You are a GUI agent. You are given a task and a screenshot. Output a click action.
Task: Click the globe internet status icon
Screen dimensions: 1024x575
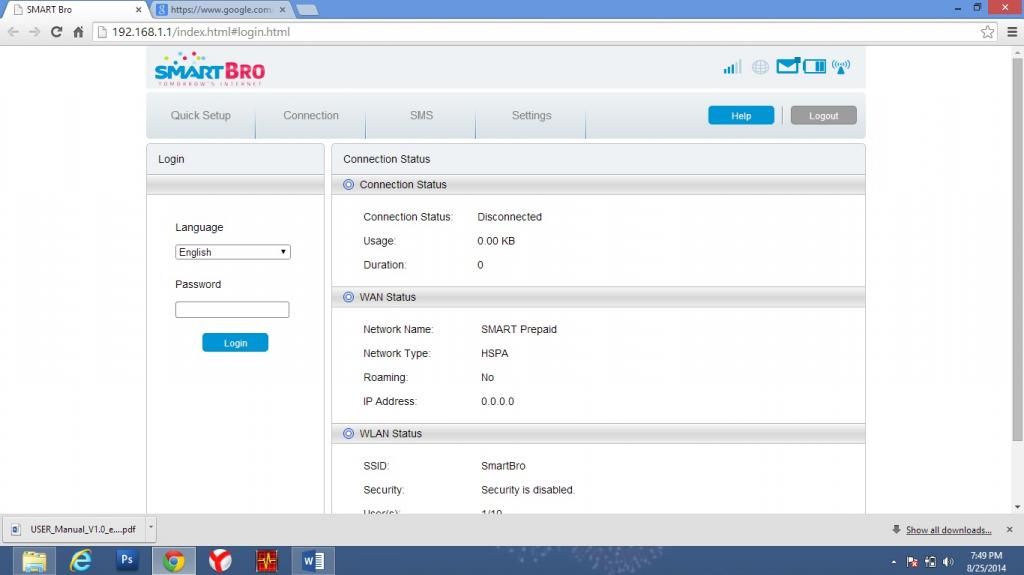pos(760,67)
